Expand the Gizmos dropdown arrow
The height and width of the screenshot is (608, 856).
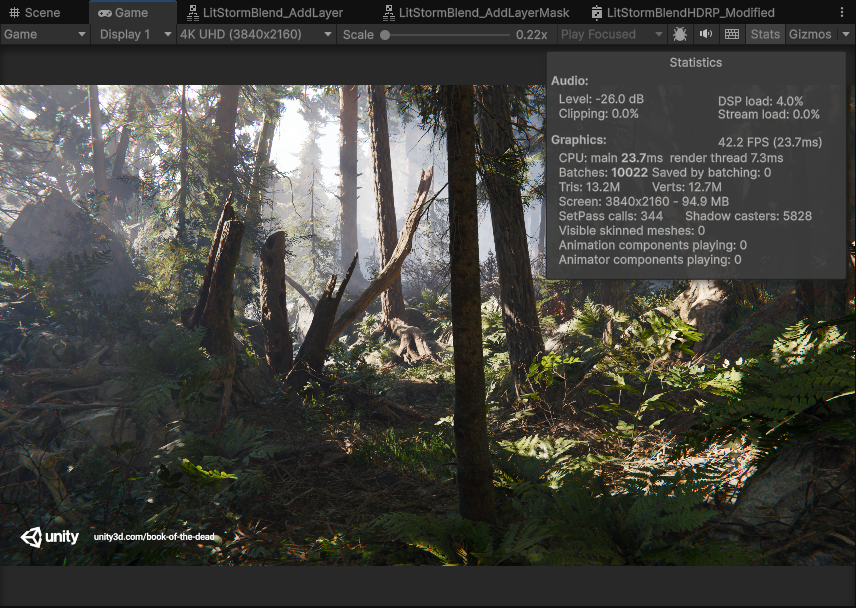pyautogui.click(x=845, y=34)
